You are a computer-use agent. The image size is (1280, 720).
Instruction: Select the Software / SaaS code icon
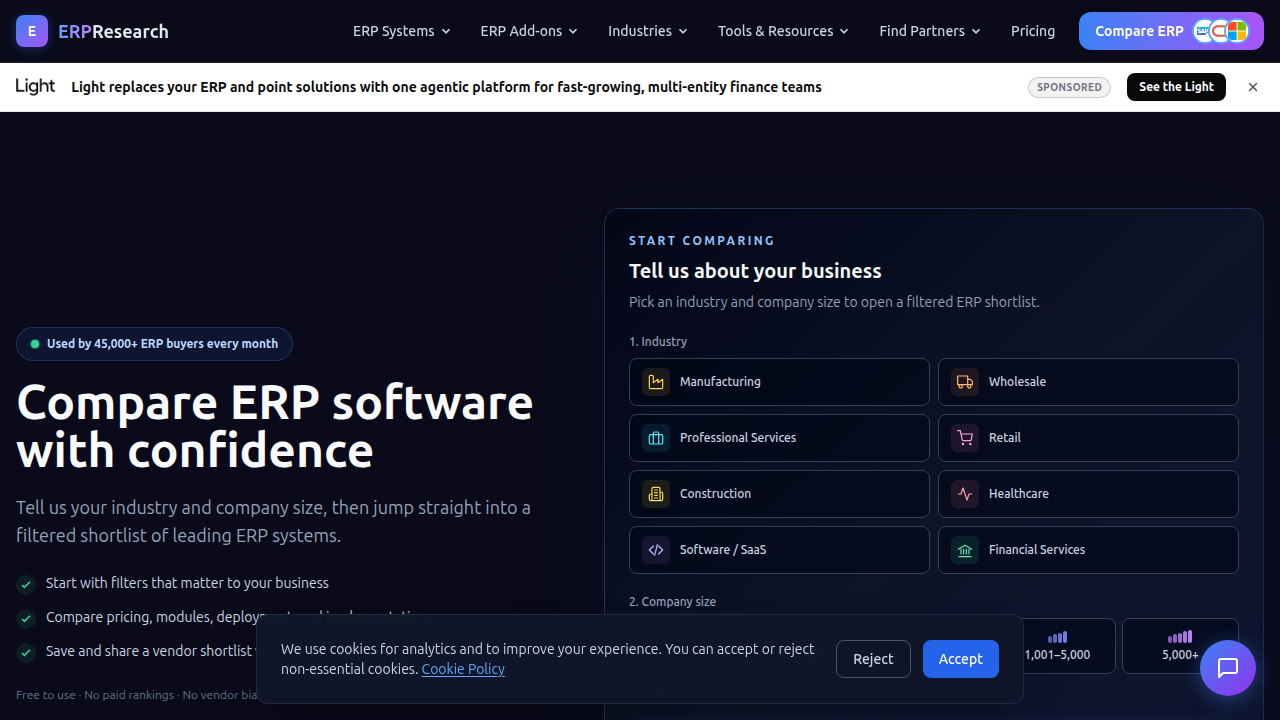pos(656,550)
